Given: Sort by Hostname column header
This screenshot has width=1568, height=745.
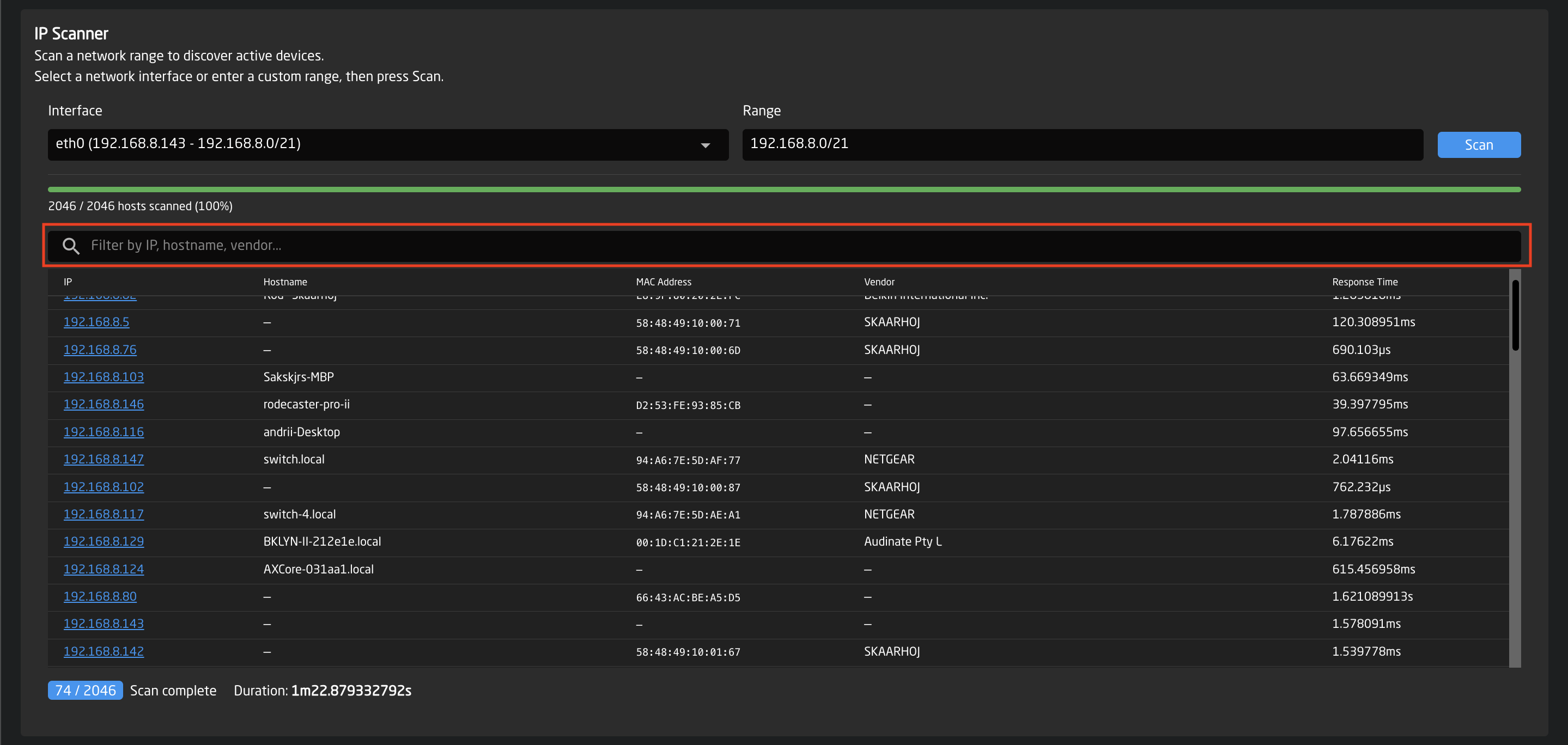Looking at the screenshot, I should pyautogui.click(x=285, y=282).
